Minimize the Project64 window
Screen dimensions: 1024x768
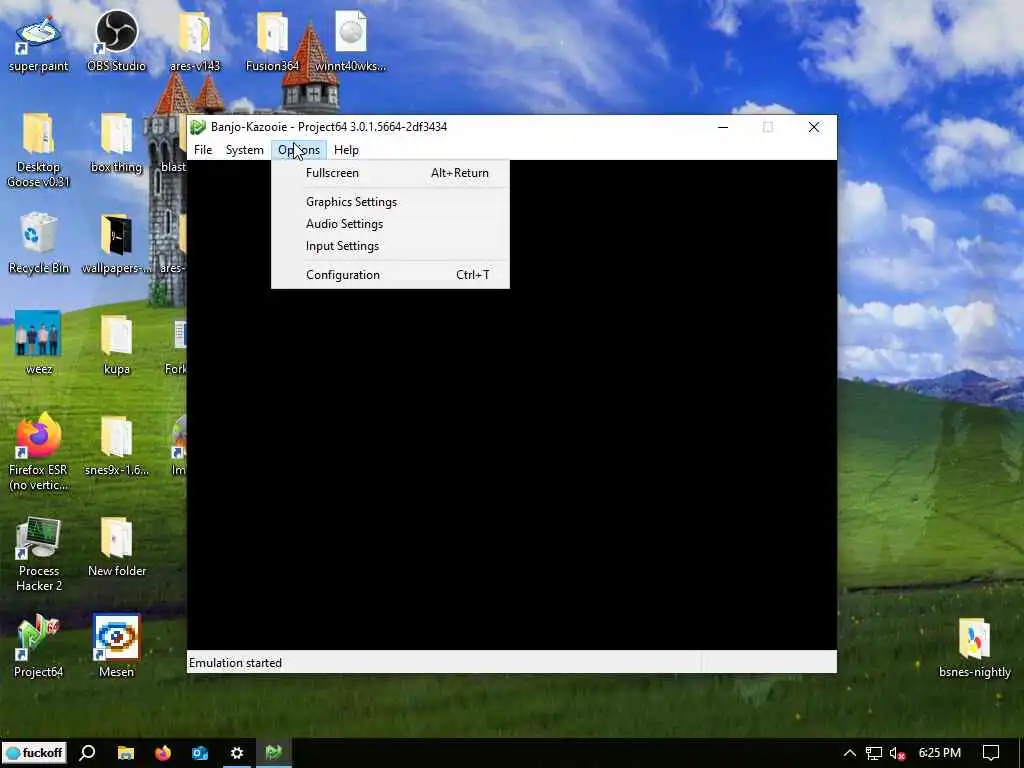pos(723,127)
